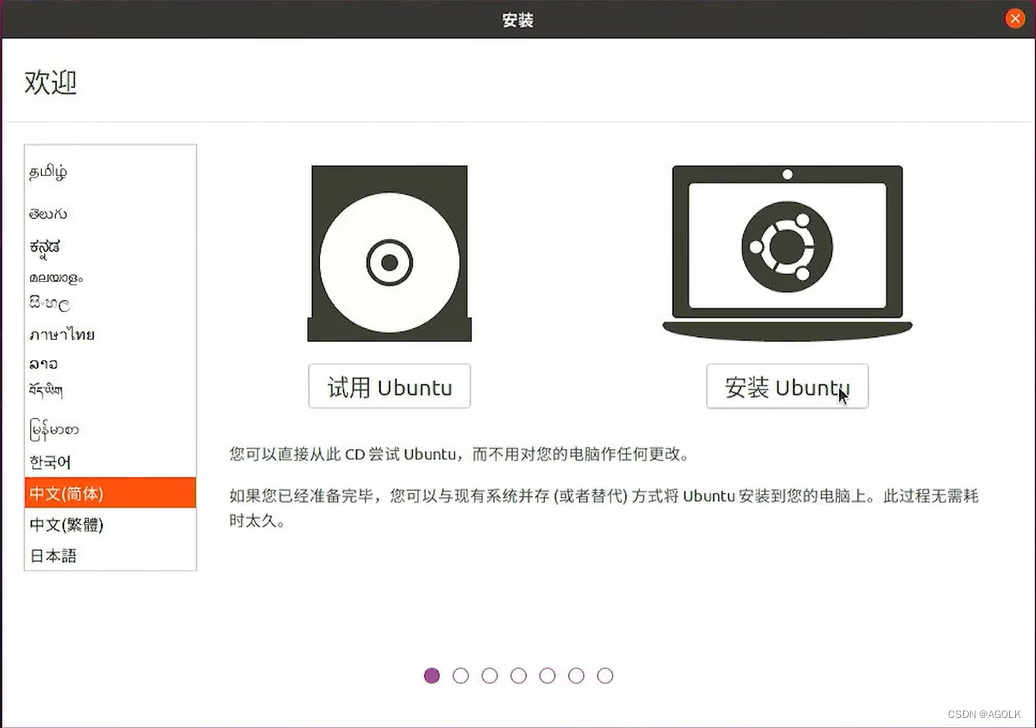Close the installer with the orange X
This screenshot has width=1036, height=728.
pos(1015,18)
